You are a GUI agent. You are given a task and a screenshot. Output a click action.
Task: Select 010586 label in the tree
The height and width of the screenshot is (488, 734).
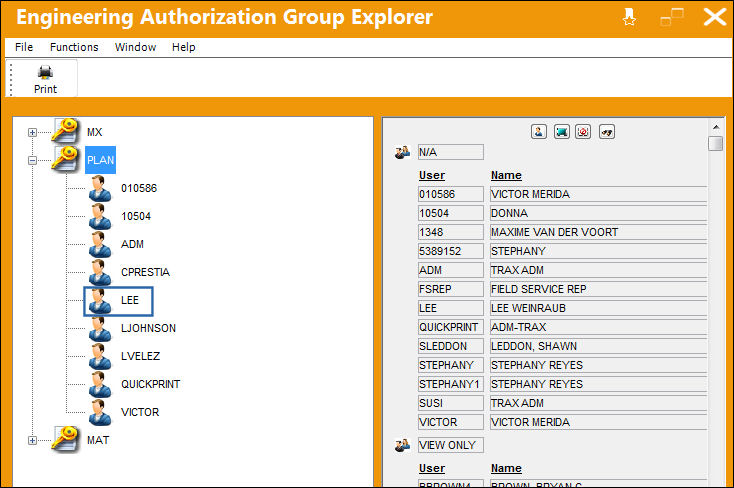139,188
